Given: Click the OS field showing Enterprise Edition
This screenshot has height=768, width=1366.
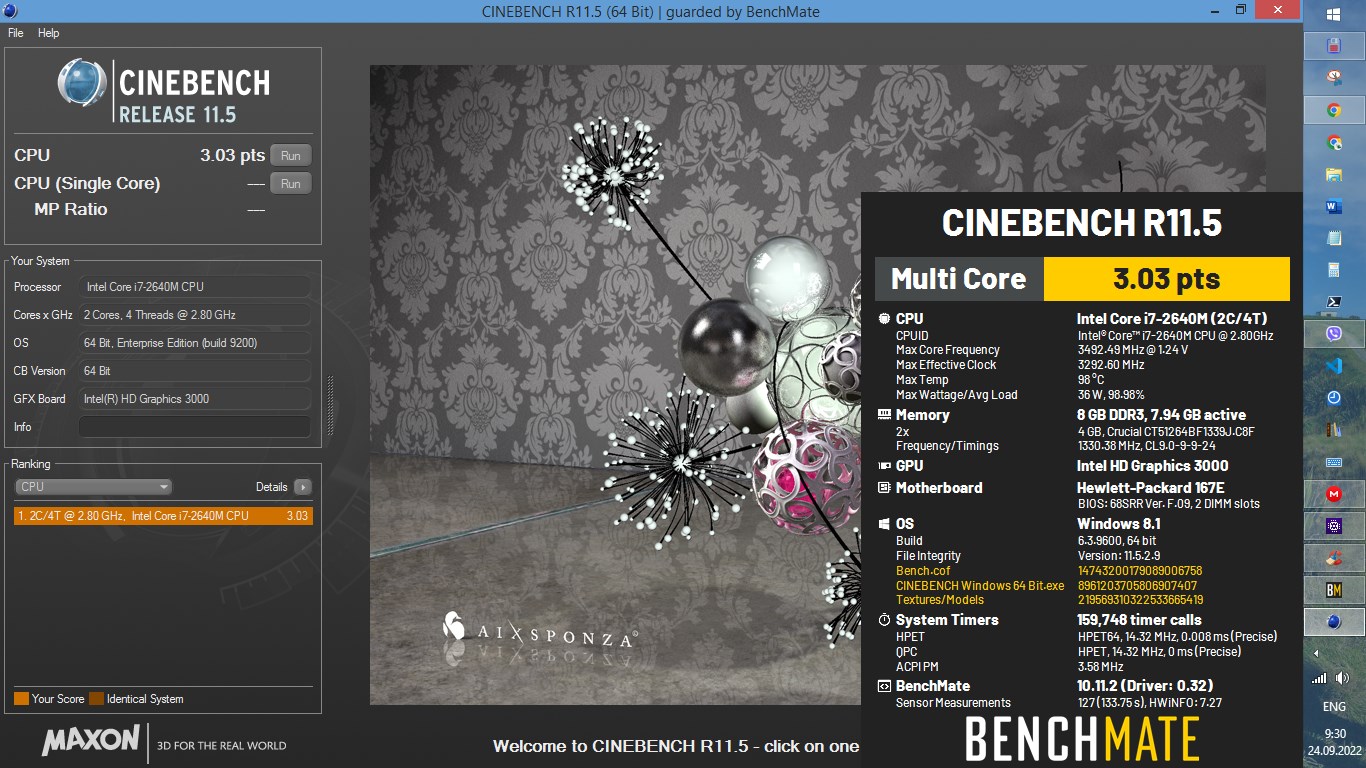Looking at the screenshot, I should click(x=194, y=343).
